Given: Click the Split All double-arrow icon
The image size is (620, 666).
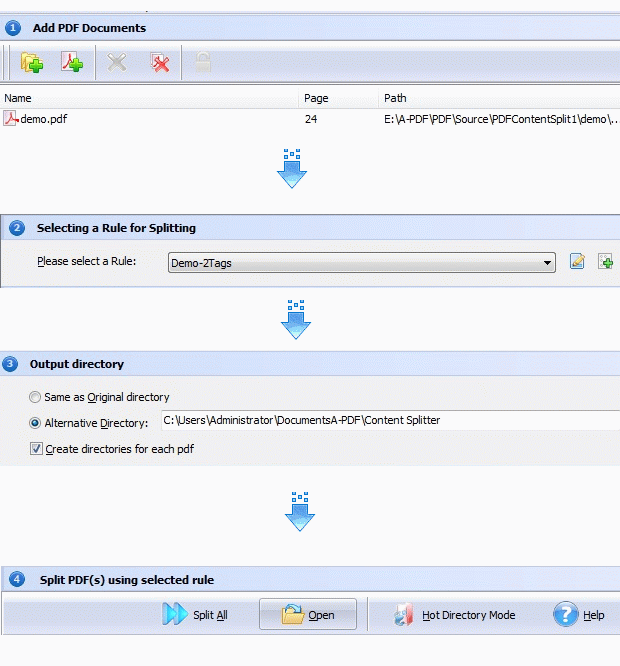Looking at the screenshot, I should [175, 614].
